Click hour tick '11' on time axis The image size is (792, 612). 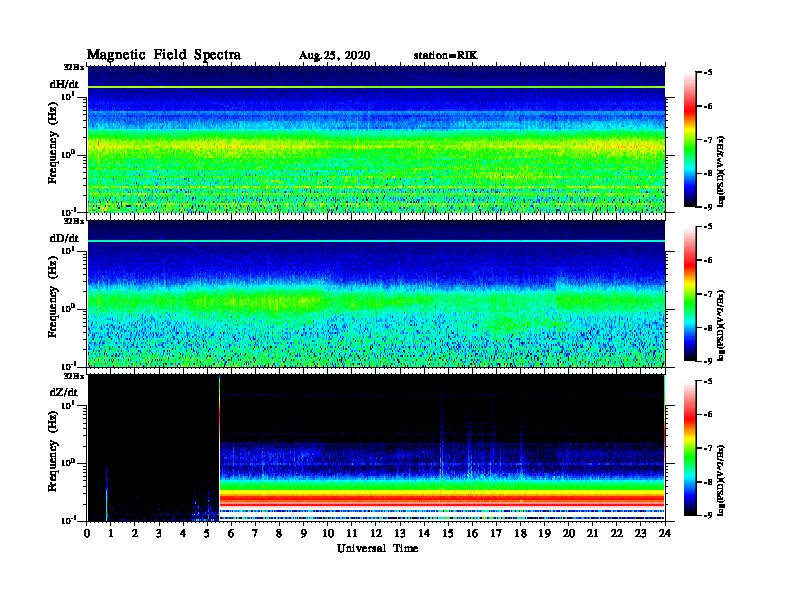352,533
